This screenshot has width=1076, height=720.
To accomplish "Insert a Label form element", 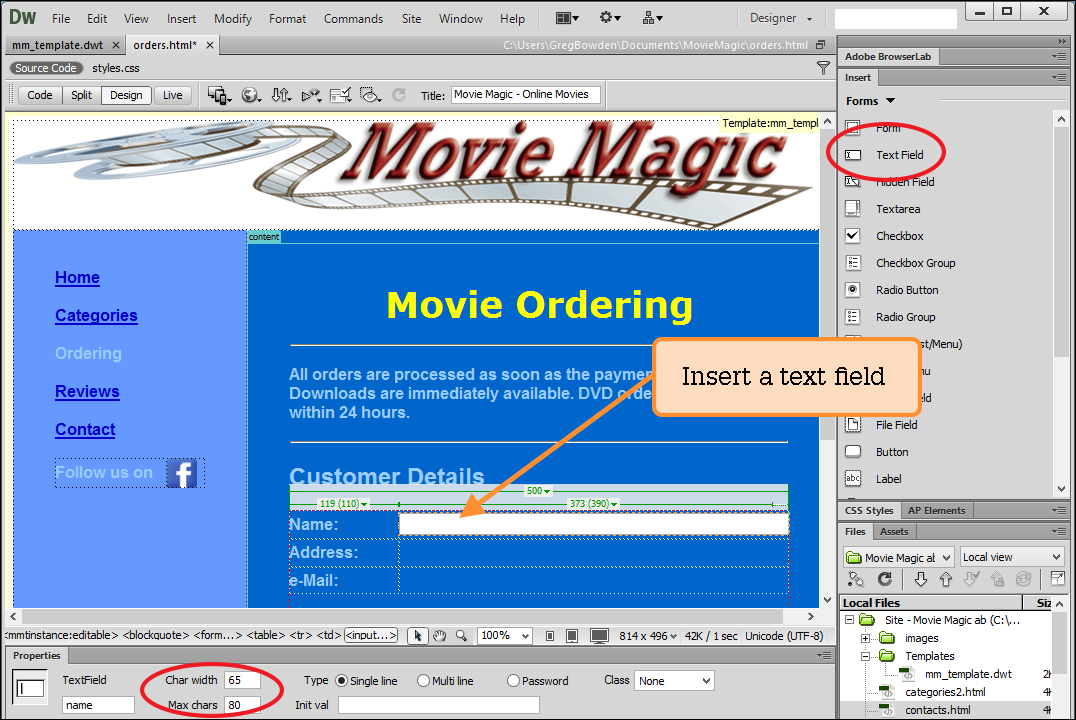I will click(888, 479).
